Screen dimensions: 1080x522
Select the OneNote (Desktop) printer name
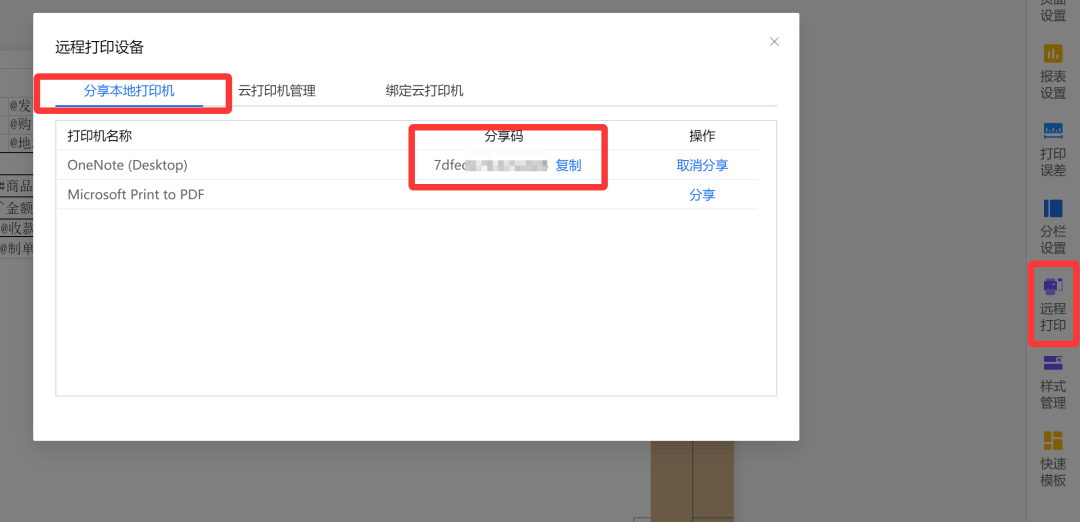(127, 165)
